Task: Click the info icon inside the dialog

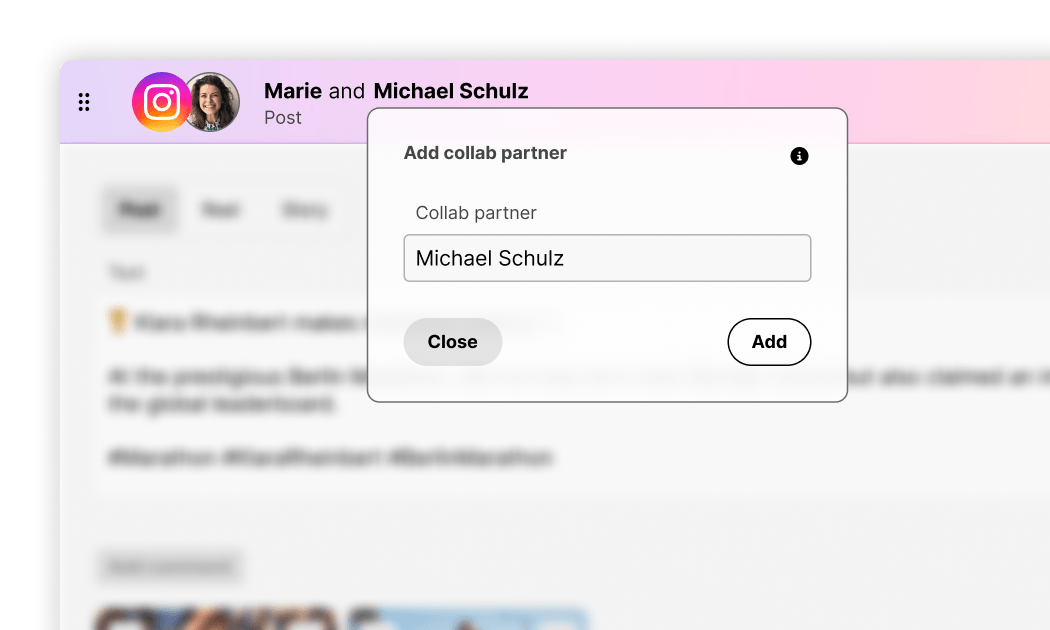Action: click(798, 156)
